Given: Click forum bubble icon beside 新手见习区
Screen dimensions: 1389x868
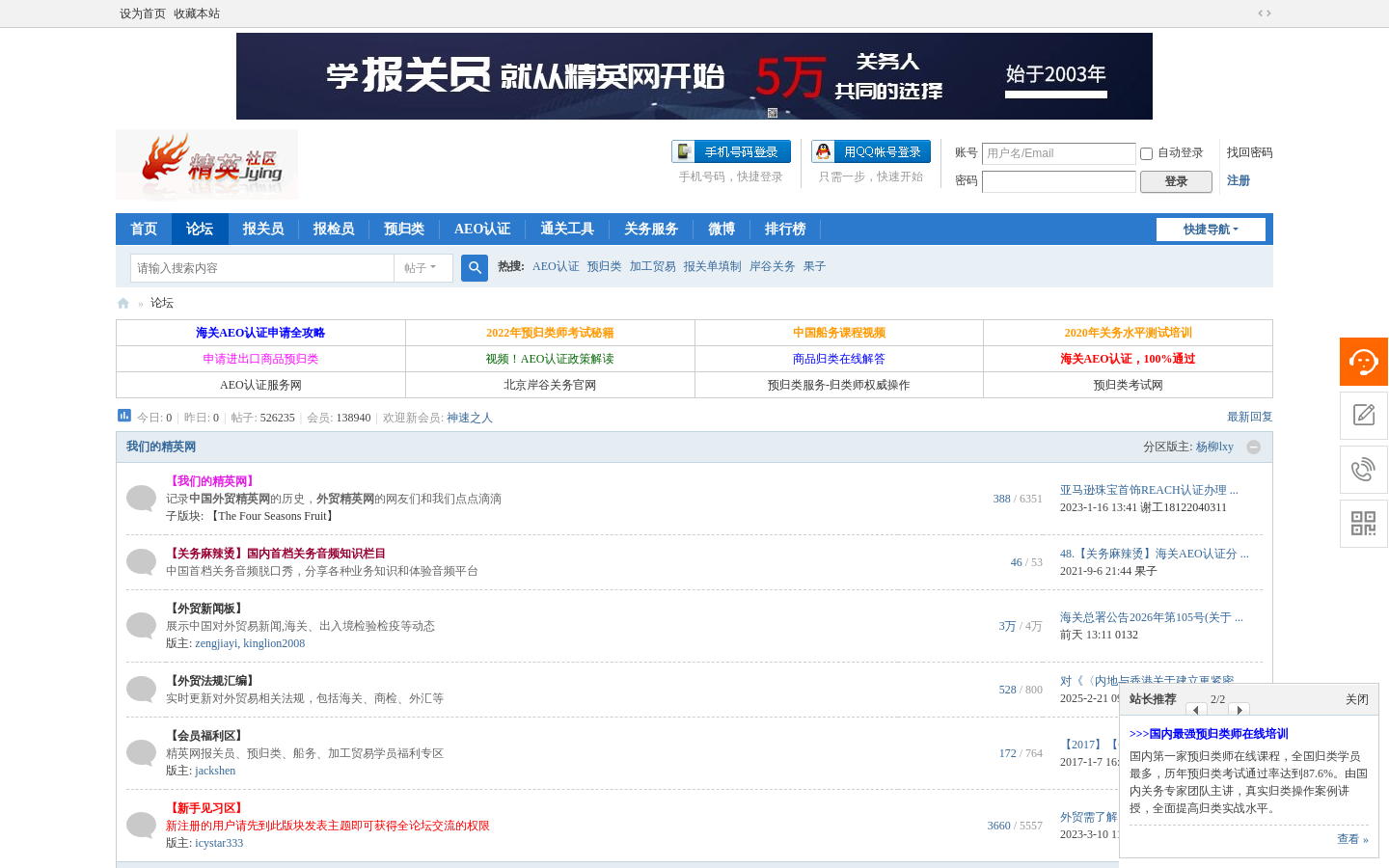Looking at the screenshot, I should pos(141,826).
